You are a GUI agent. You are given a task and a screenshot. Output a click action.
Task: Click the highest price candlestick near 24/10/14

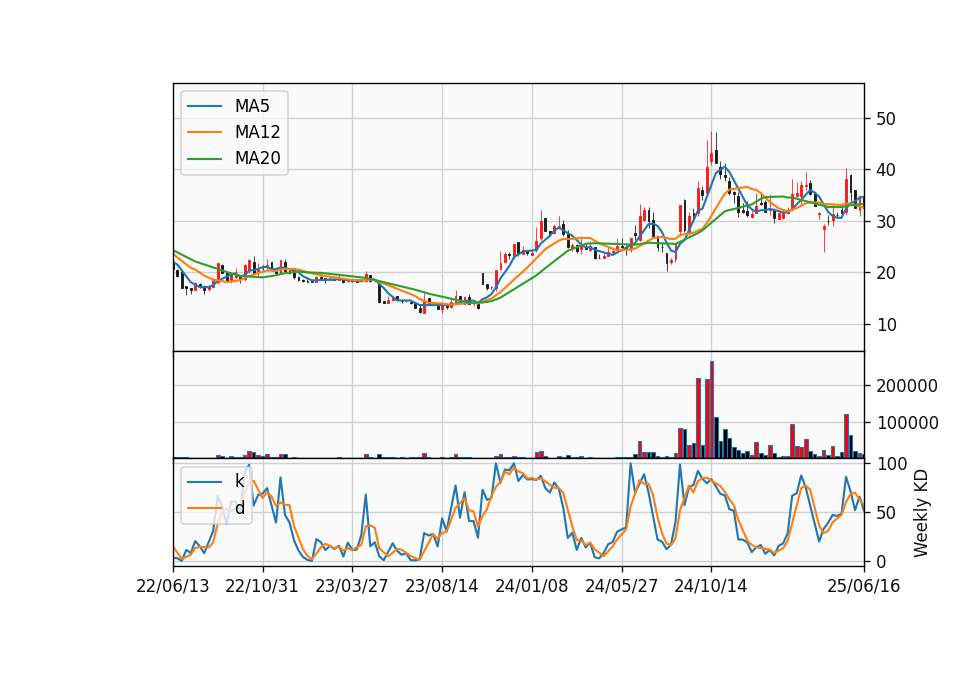[x=712, y=149]
